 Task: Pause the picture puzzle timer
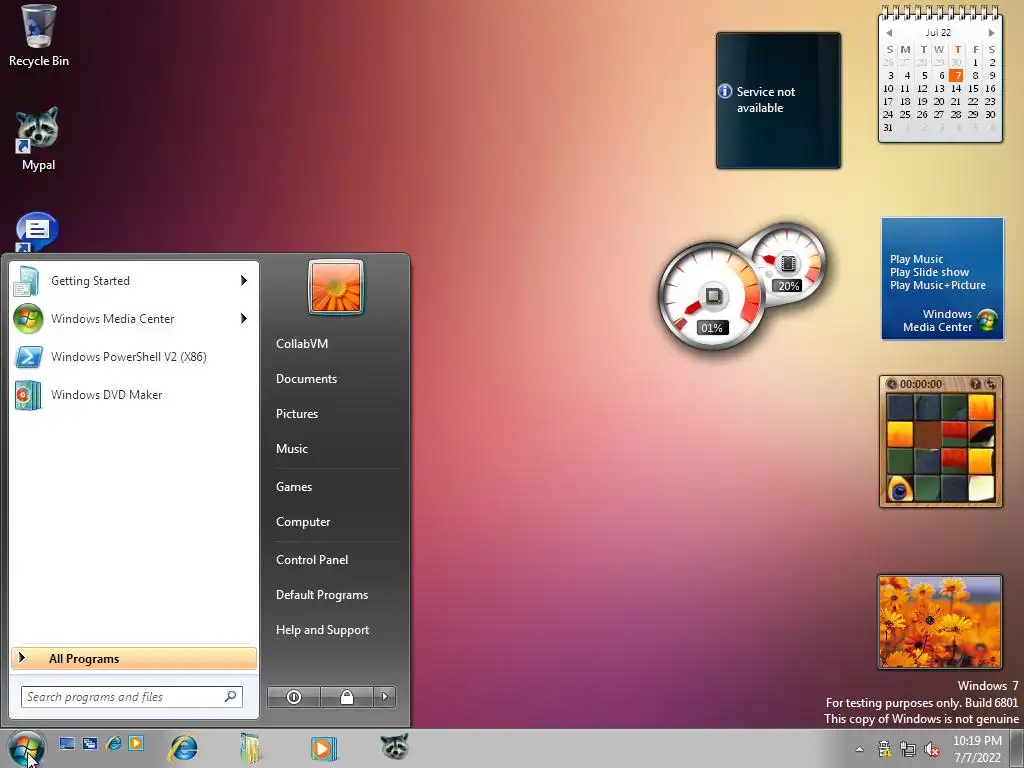click(x=891, y=384)
